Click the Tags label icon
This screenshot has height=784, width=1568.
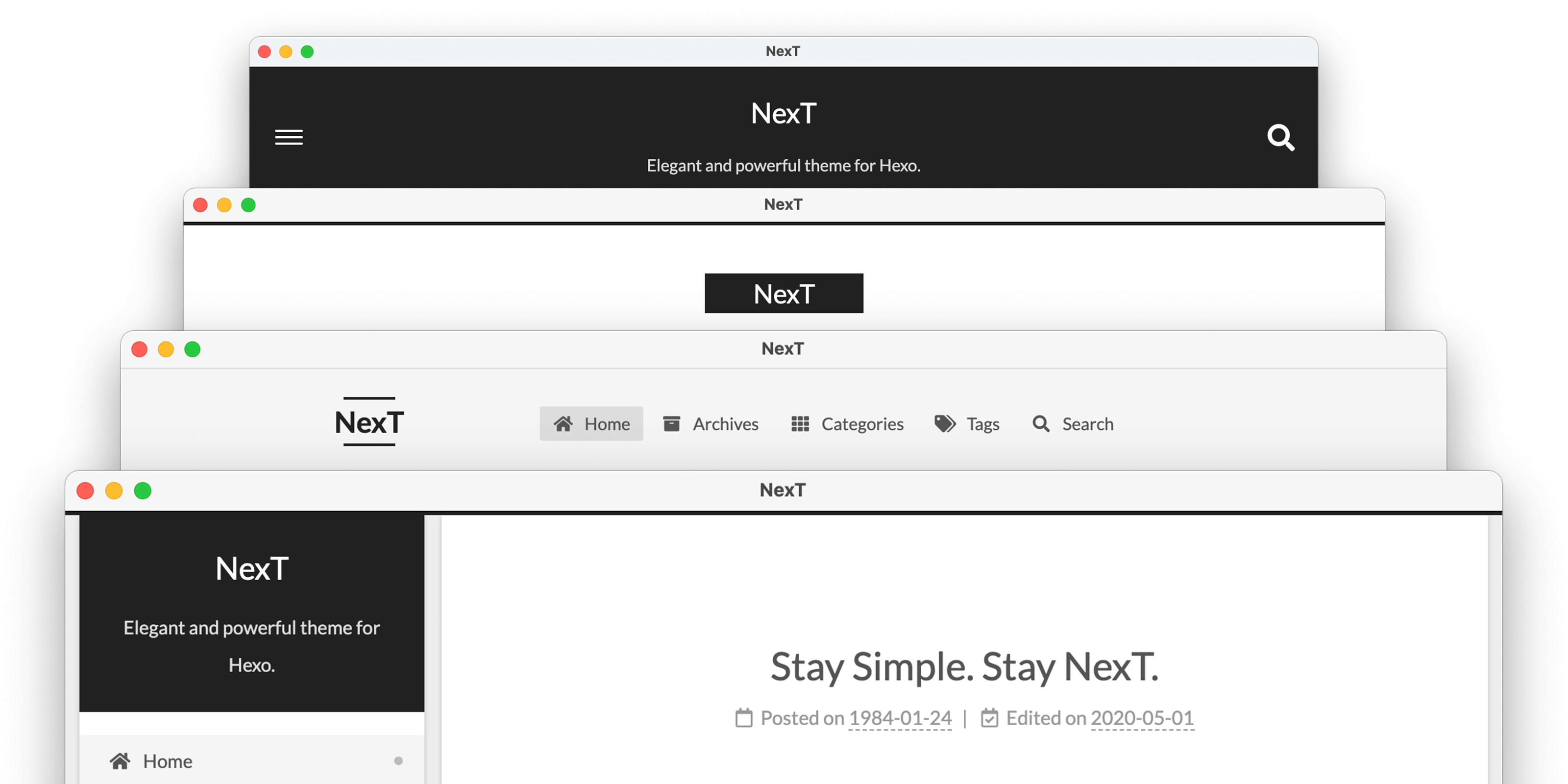[940, 423]
